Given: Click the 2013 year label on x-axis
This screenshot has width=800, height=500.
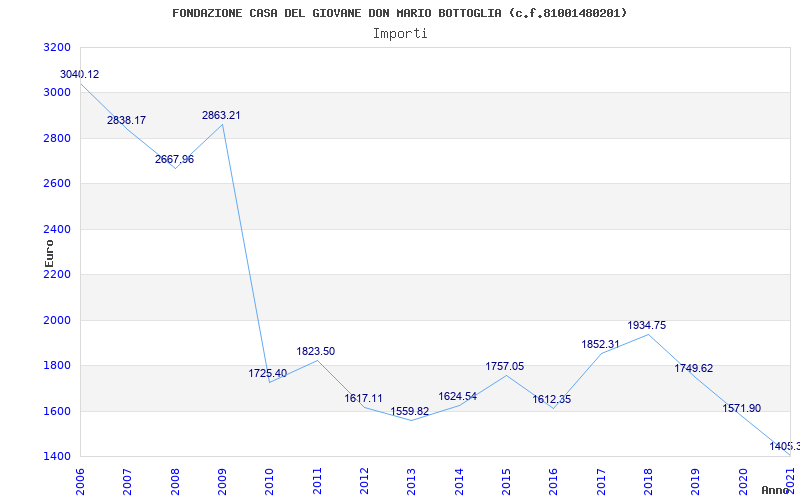Looking at the screenshot, I should [x=412, y=482].
